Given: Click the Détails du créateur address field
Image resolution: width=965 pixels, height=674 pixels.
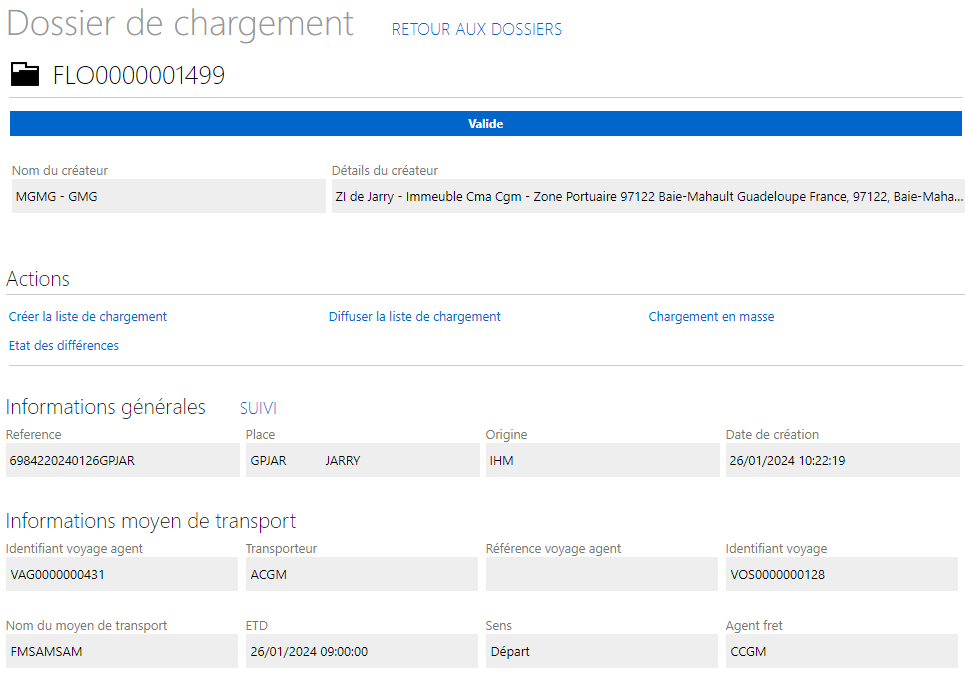Looking at the screenshot, I should pyautogui.click(x=648, y=196).
